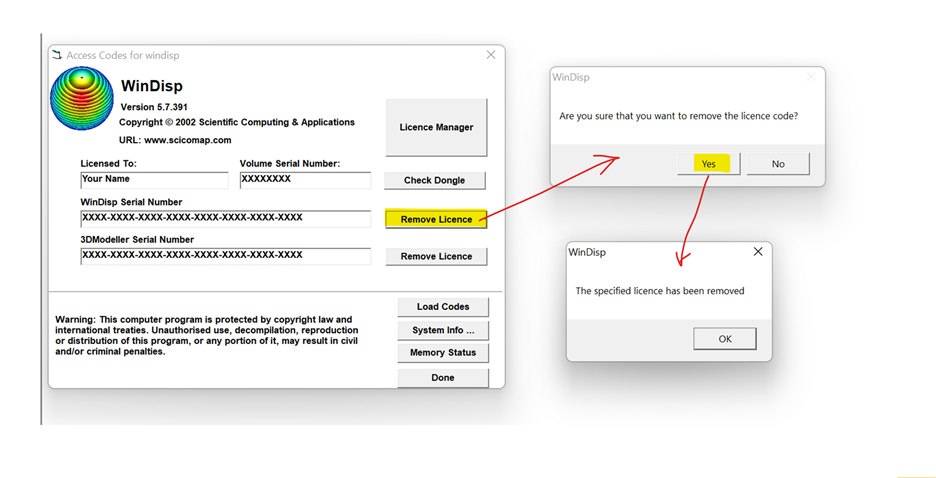This screenshot has height=478, width=936.
Task: Click the WinDisp Serial Number field
Action: pyautogui.click(x=225, y=218)
